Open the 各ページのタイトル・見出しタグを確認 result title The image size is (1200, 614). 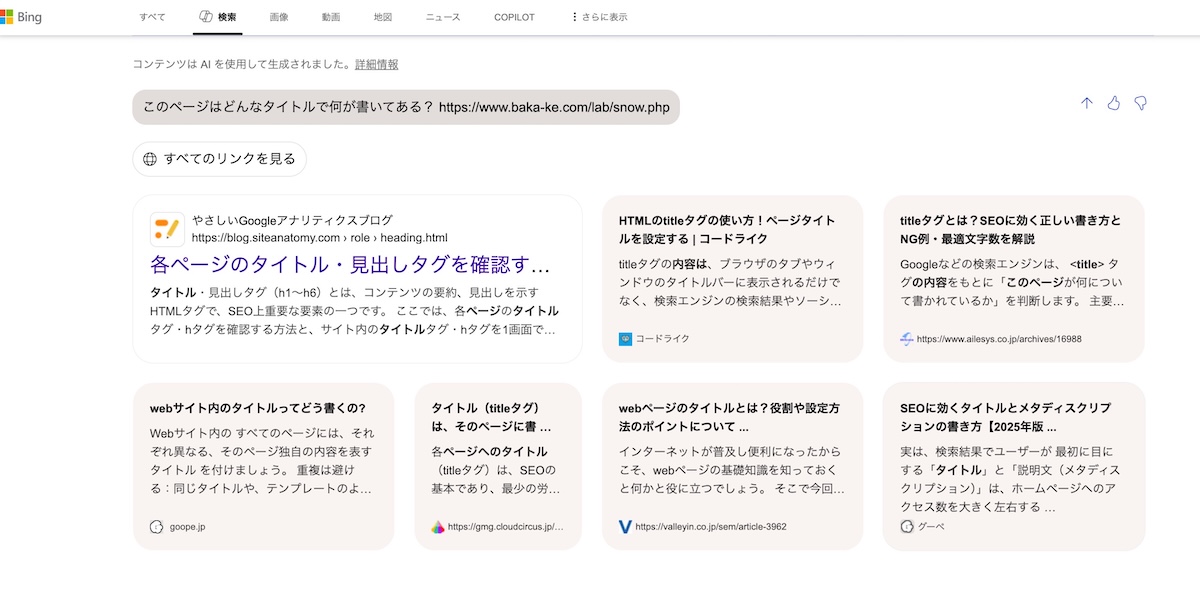[350, 265]
